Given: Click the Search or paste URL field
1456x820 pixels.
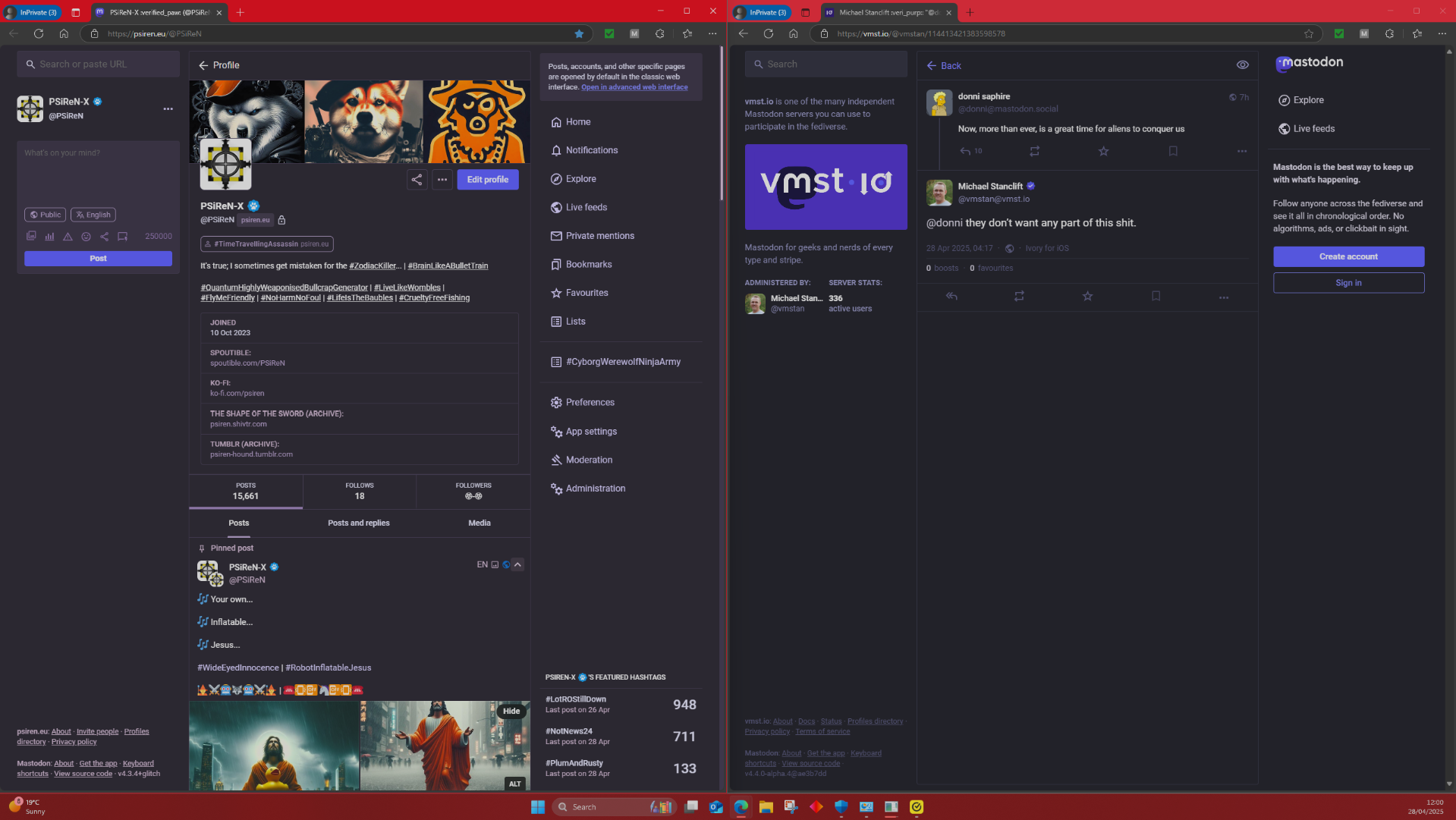Looking at the screenshot, I should [x=98, y=64].
